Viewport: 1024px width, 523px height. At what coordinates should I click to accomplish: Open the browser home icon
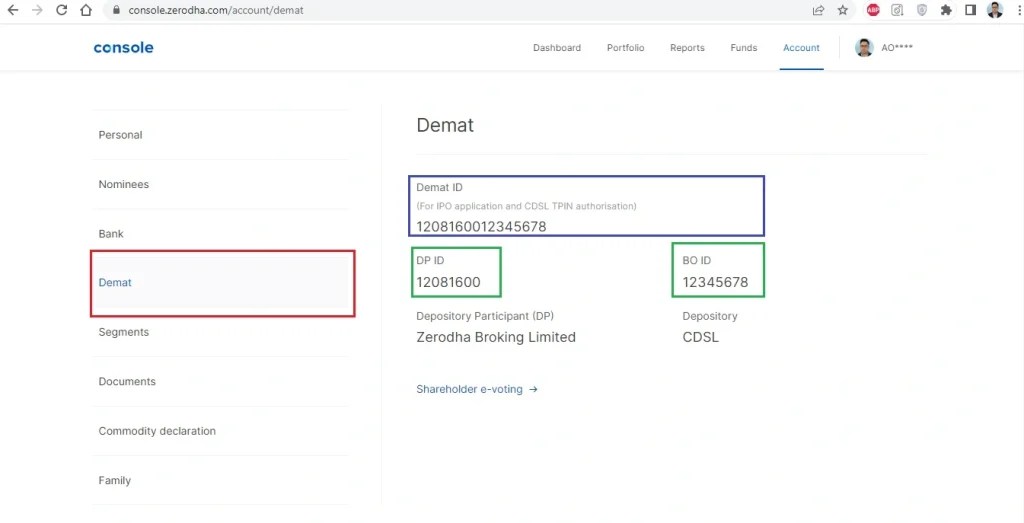tap(86, 10)
